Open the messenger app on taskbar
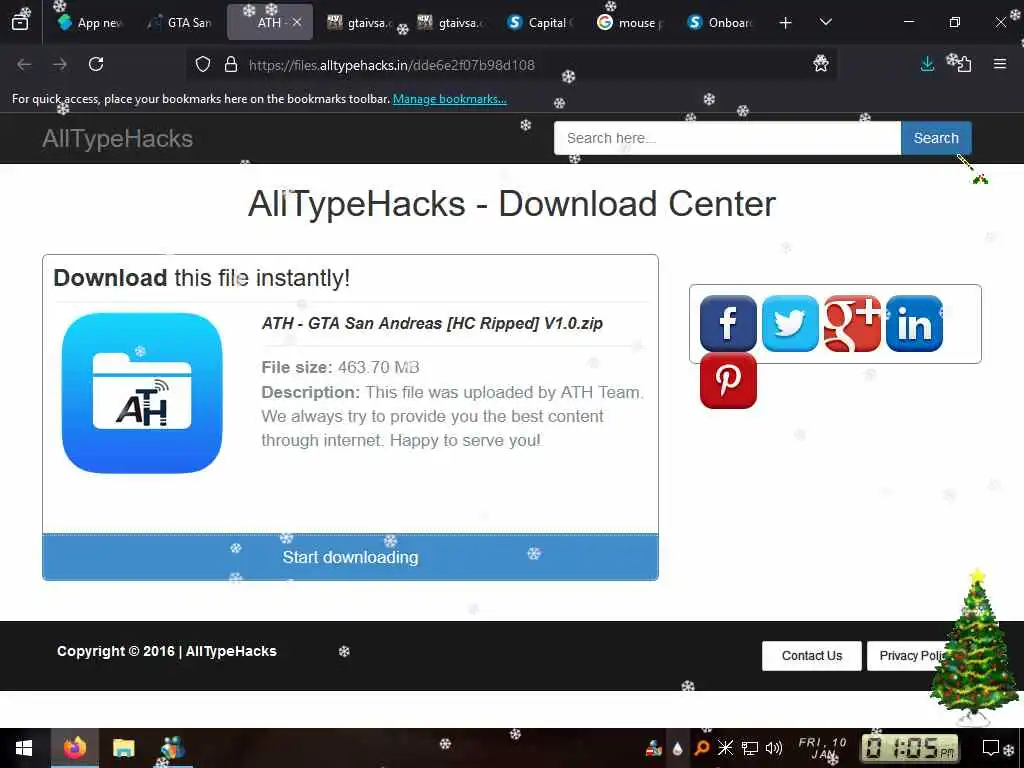Viewport: 1024px width, 768px height. click(172, 748)
